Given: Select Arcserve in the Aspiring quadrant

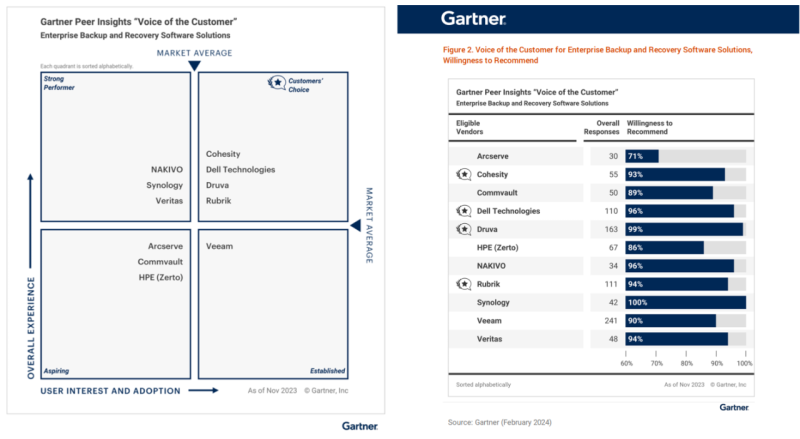Looking at the screenshot, I should pos(165,246).
